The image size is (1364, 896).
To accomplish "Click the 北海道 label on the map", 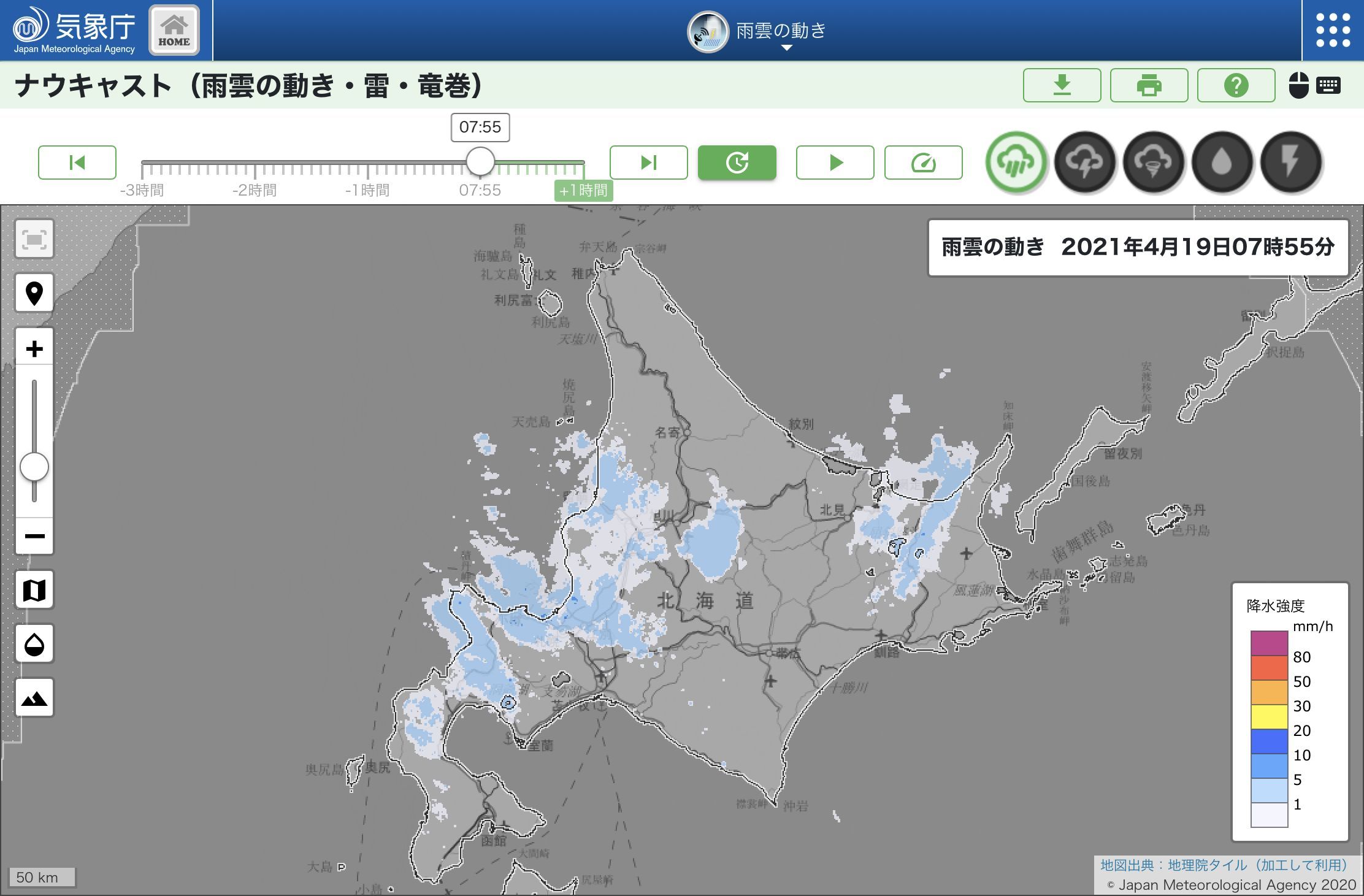I will [x=705, y=601].
